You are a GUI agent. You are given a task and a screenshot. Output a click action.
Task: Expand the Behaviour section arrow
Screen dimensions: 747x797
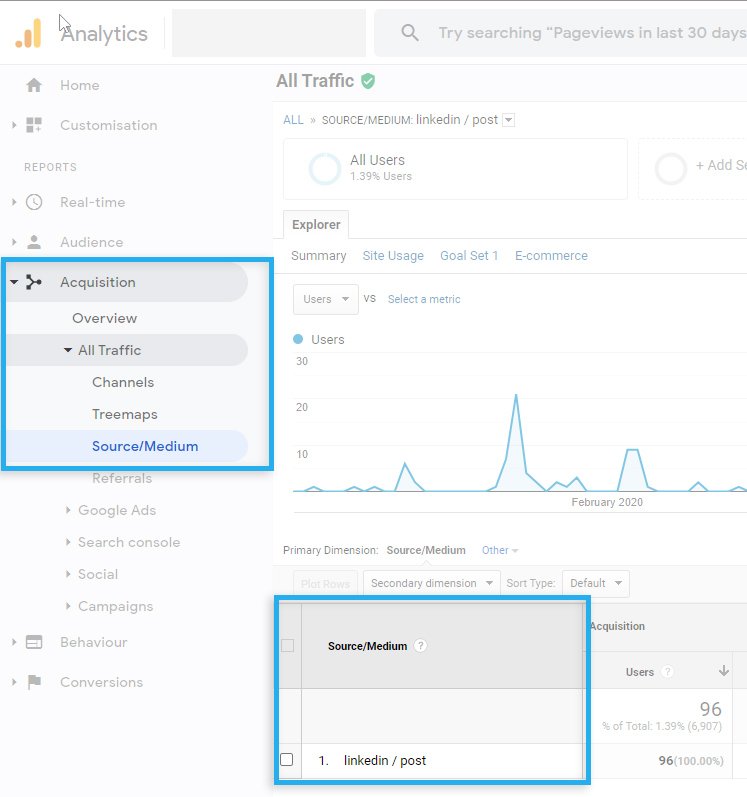tap(14, 642)
